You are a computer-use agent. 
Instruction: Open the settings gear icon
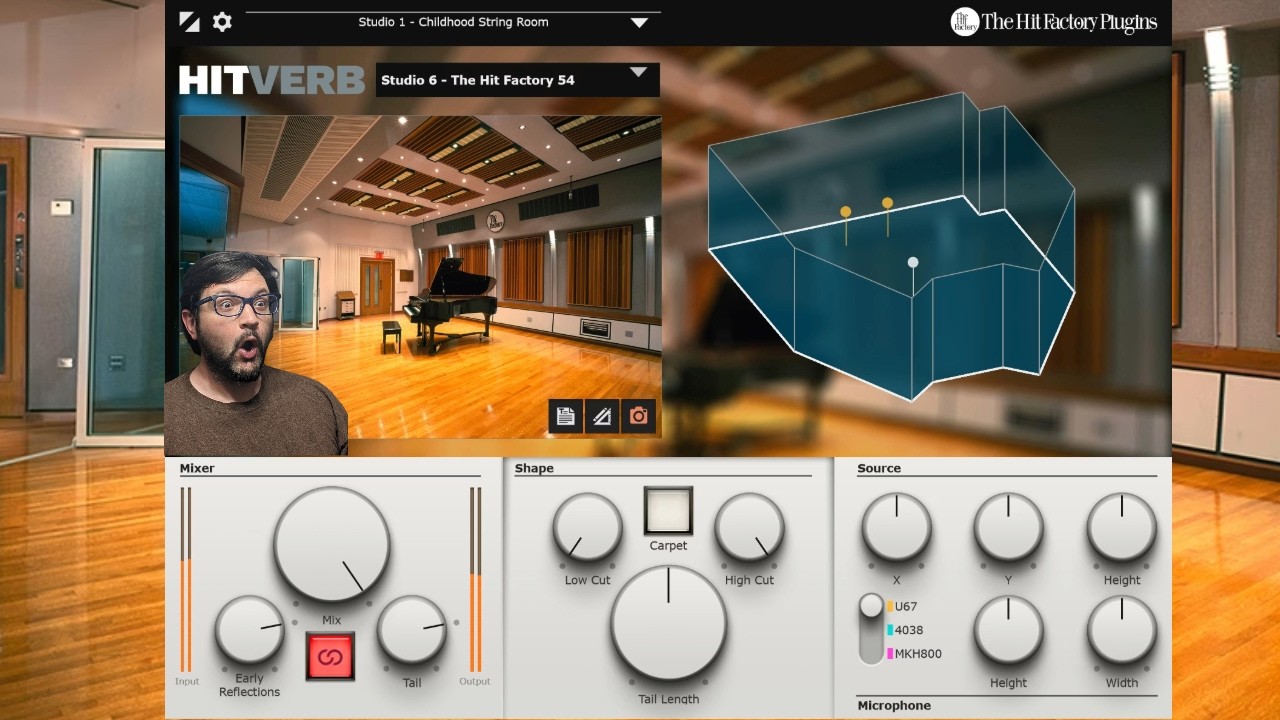tap(222, 21)
